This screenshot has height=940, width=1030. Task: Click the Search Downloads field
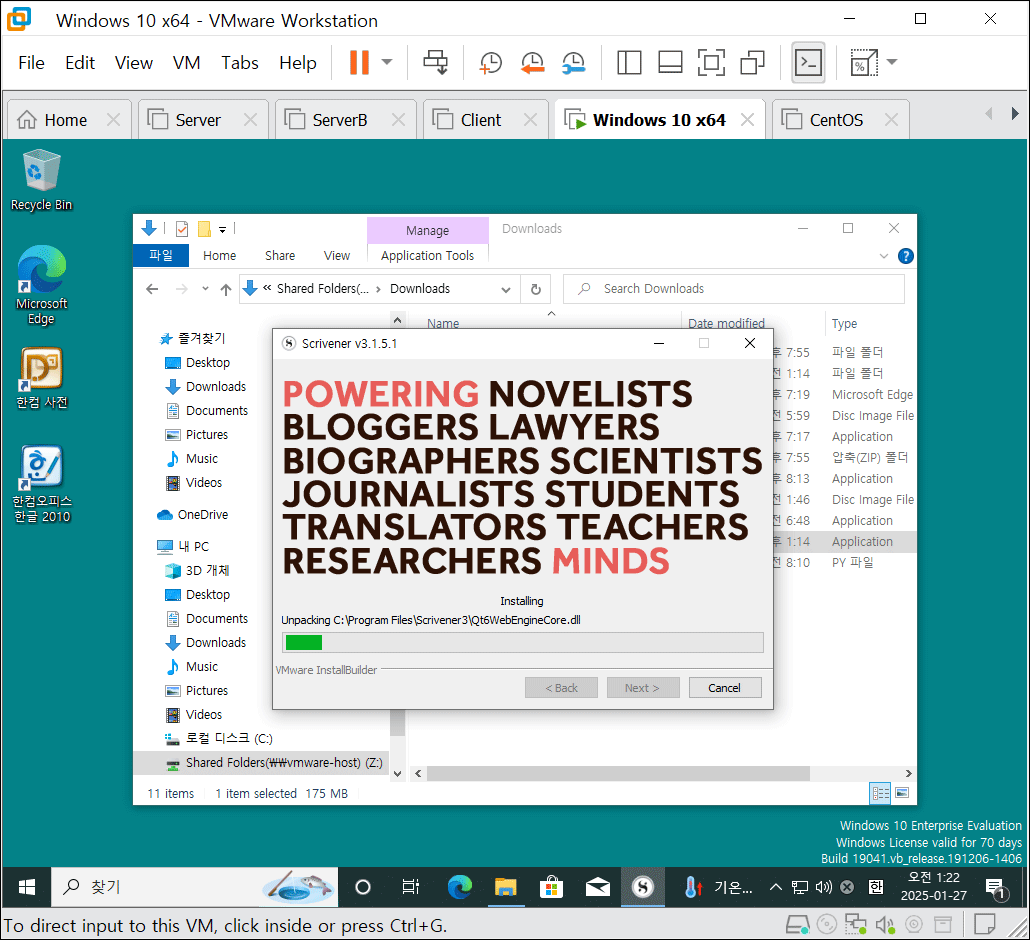click(734, 289)
